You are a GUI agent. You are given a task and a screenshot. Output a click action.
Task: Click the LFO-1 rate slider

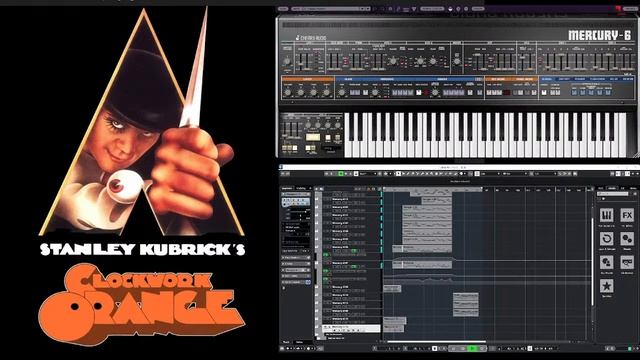[x=302, y=62]
